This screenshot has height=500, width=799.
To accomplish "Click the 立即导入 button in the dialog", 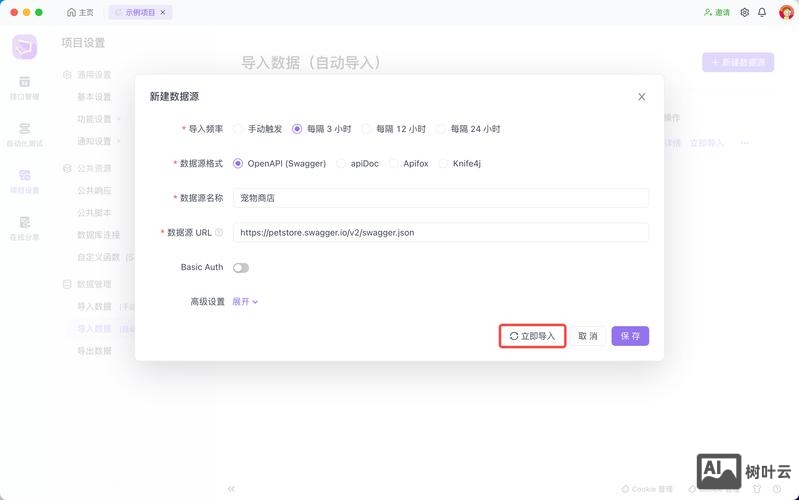I will pos(532,336).
